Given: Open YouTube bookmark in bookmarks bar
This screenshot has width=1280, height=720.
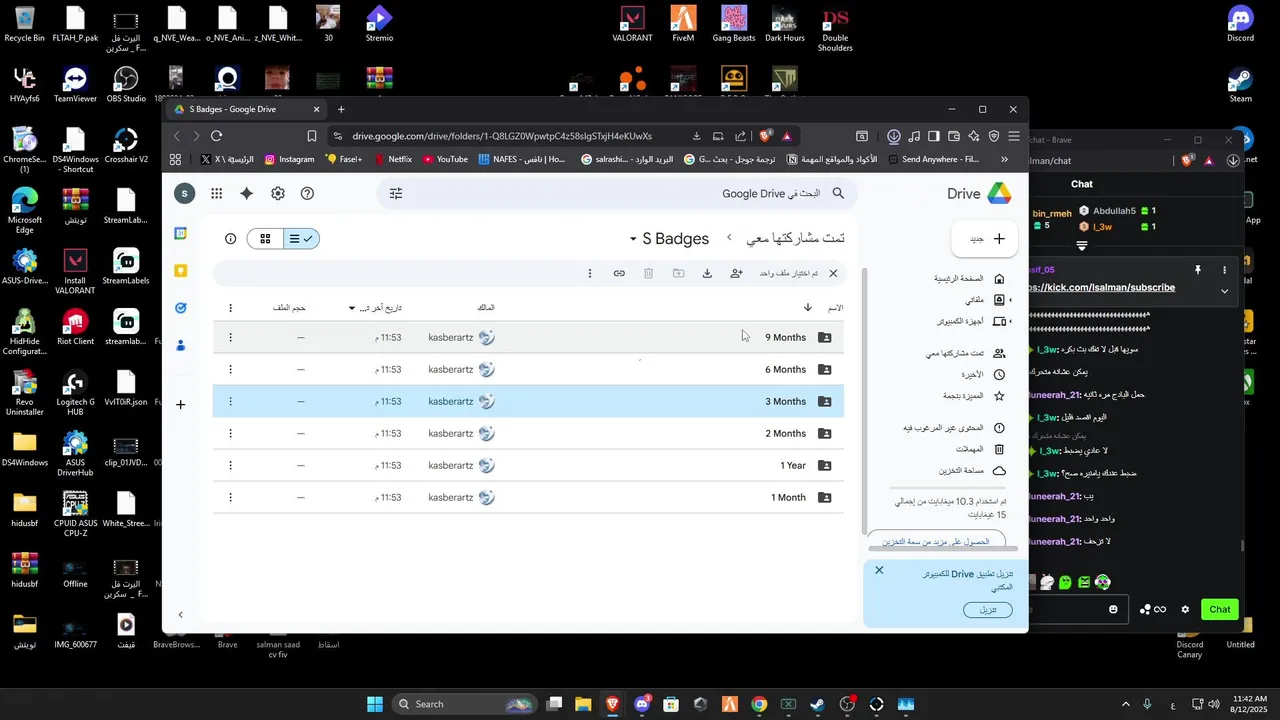Looking at the screenshot, I should pos(445,159).
